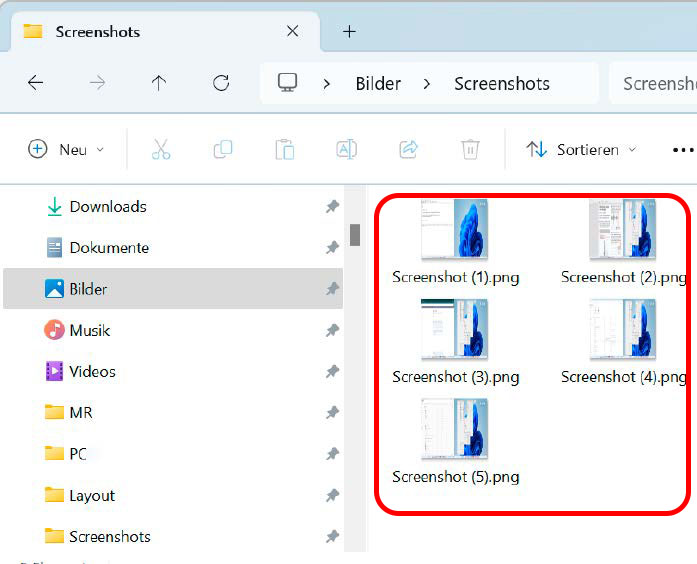
Task: Unpin Musik via its pin icon
Action: coord(332,330)
